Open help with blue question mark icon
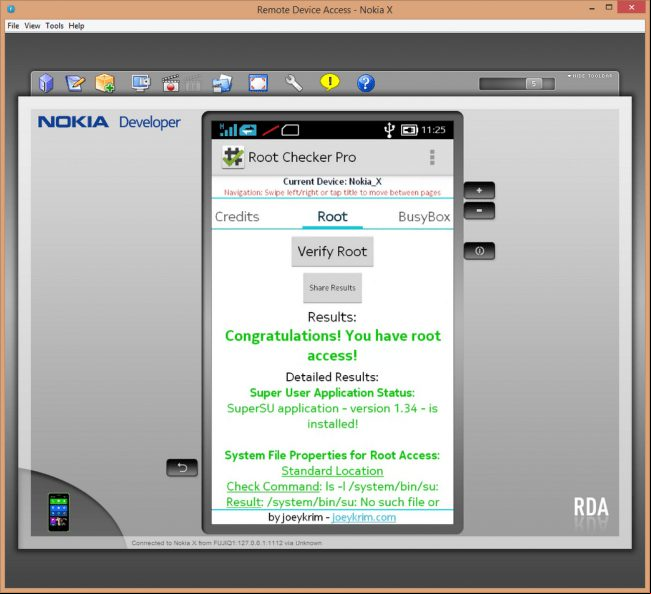Screen dimensions: 651x594 point(366,83)
